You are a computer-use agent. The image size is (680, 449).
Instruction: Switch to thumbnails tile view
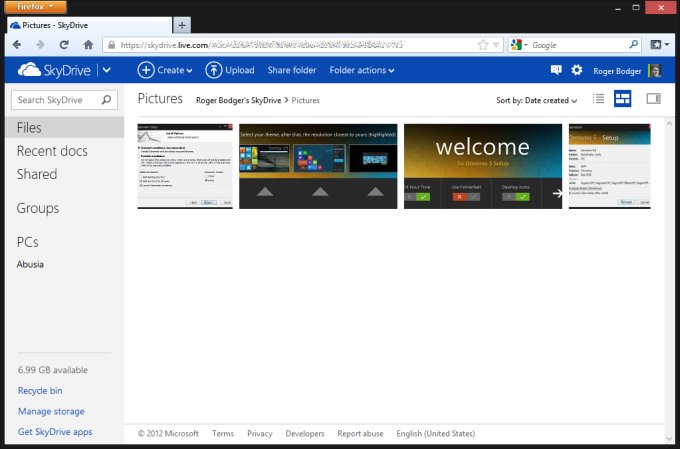[623, 99]
